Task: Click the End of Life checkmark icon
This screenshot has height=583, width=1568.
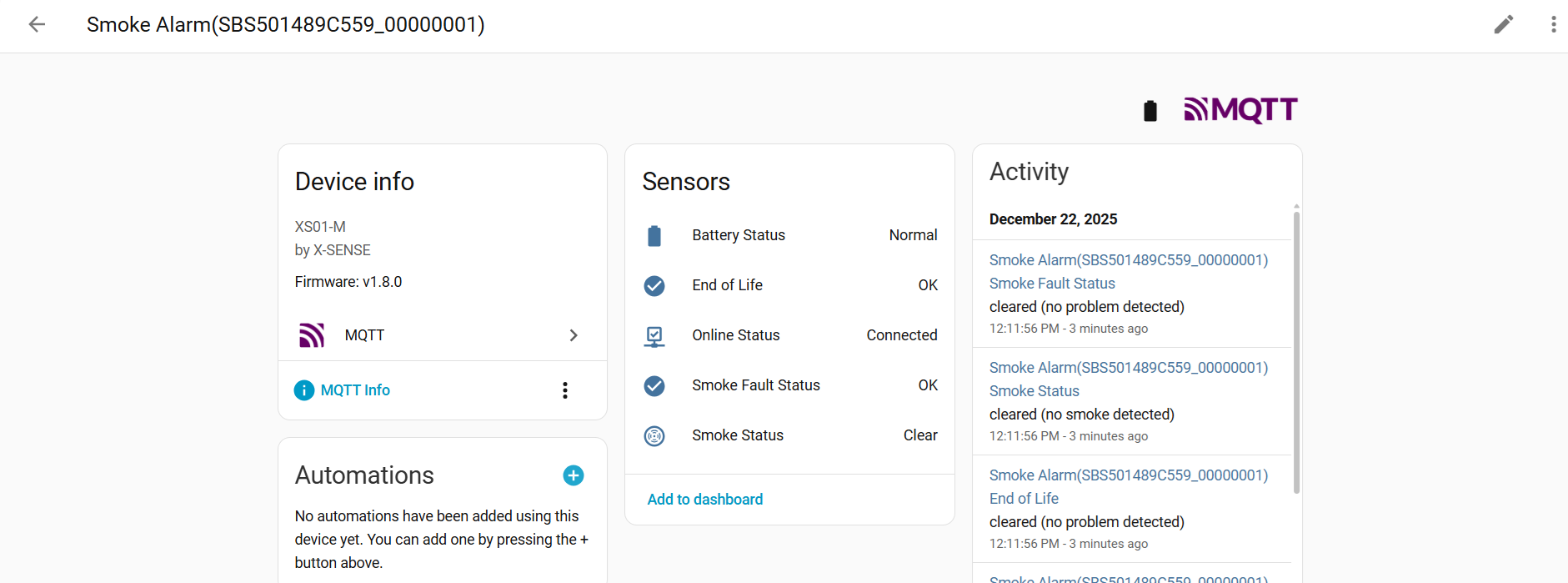Action: point(654,286)
